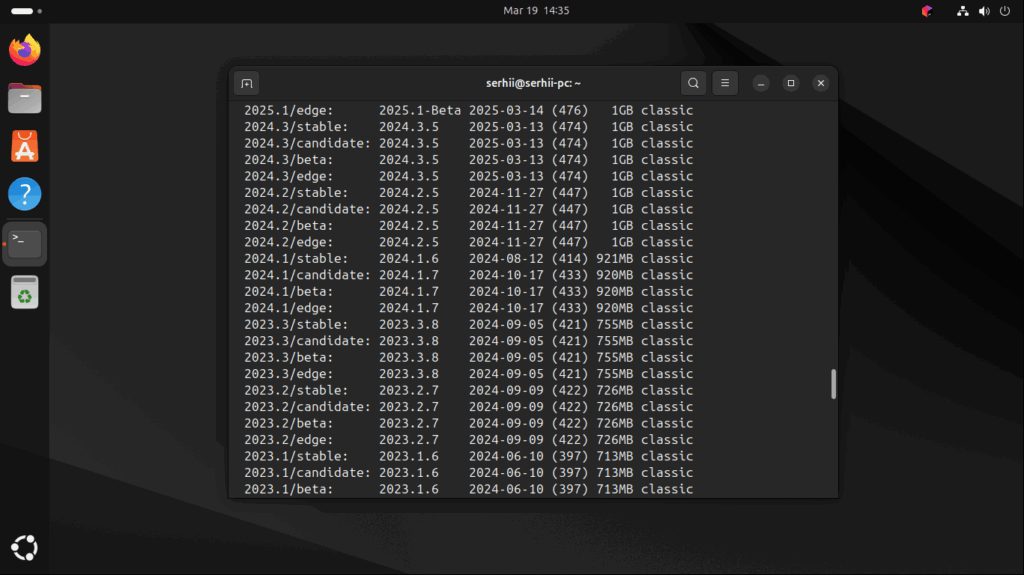Viewport: 1024px width, 575px height.
Task: Open the terminal search tool
Action: click(x=693, y=83)
